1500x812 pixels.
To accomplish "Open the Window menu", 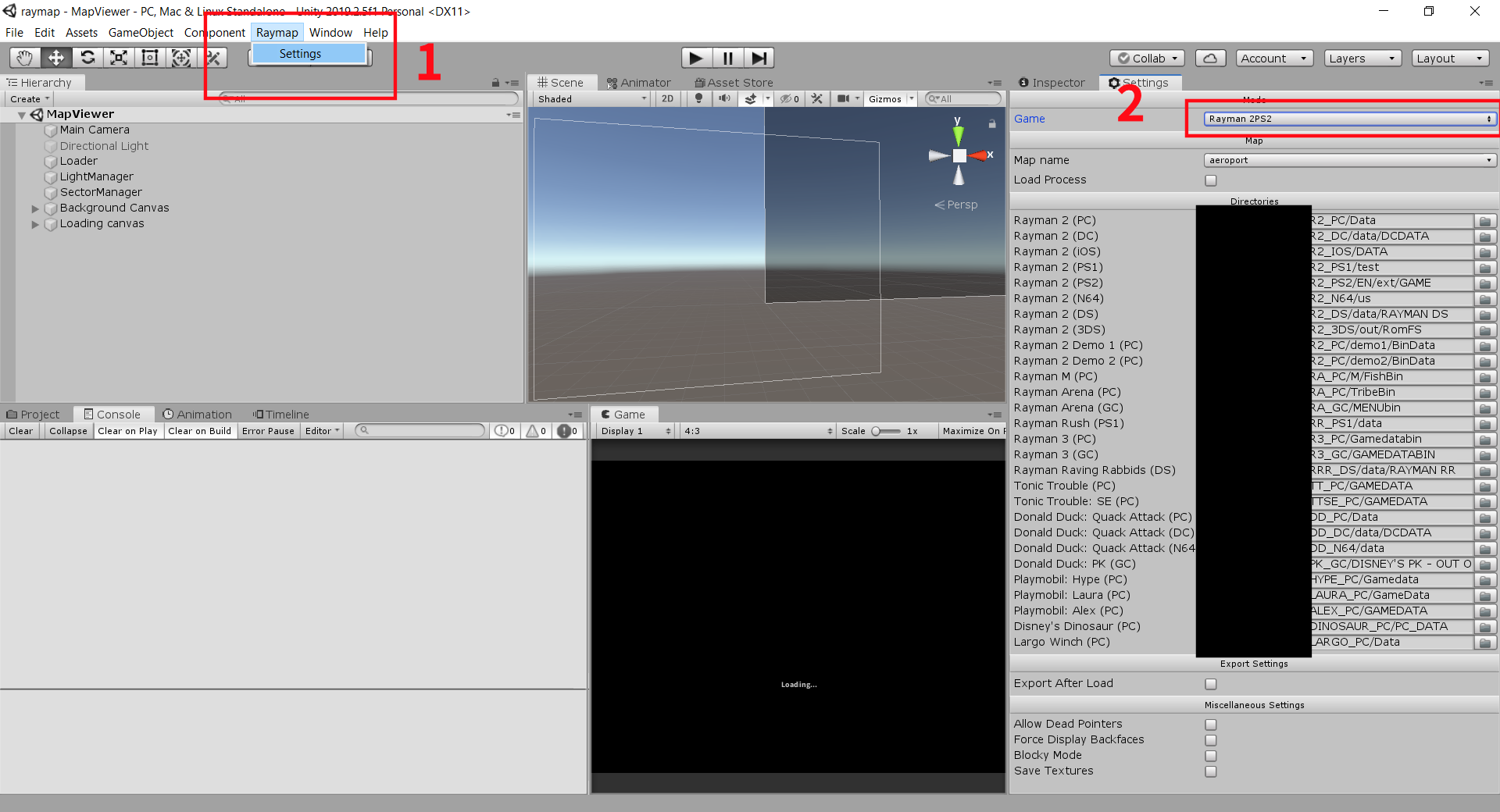I will 330,32.
